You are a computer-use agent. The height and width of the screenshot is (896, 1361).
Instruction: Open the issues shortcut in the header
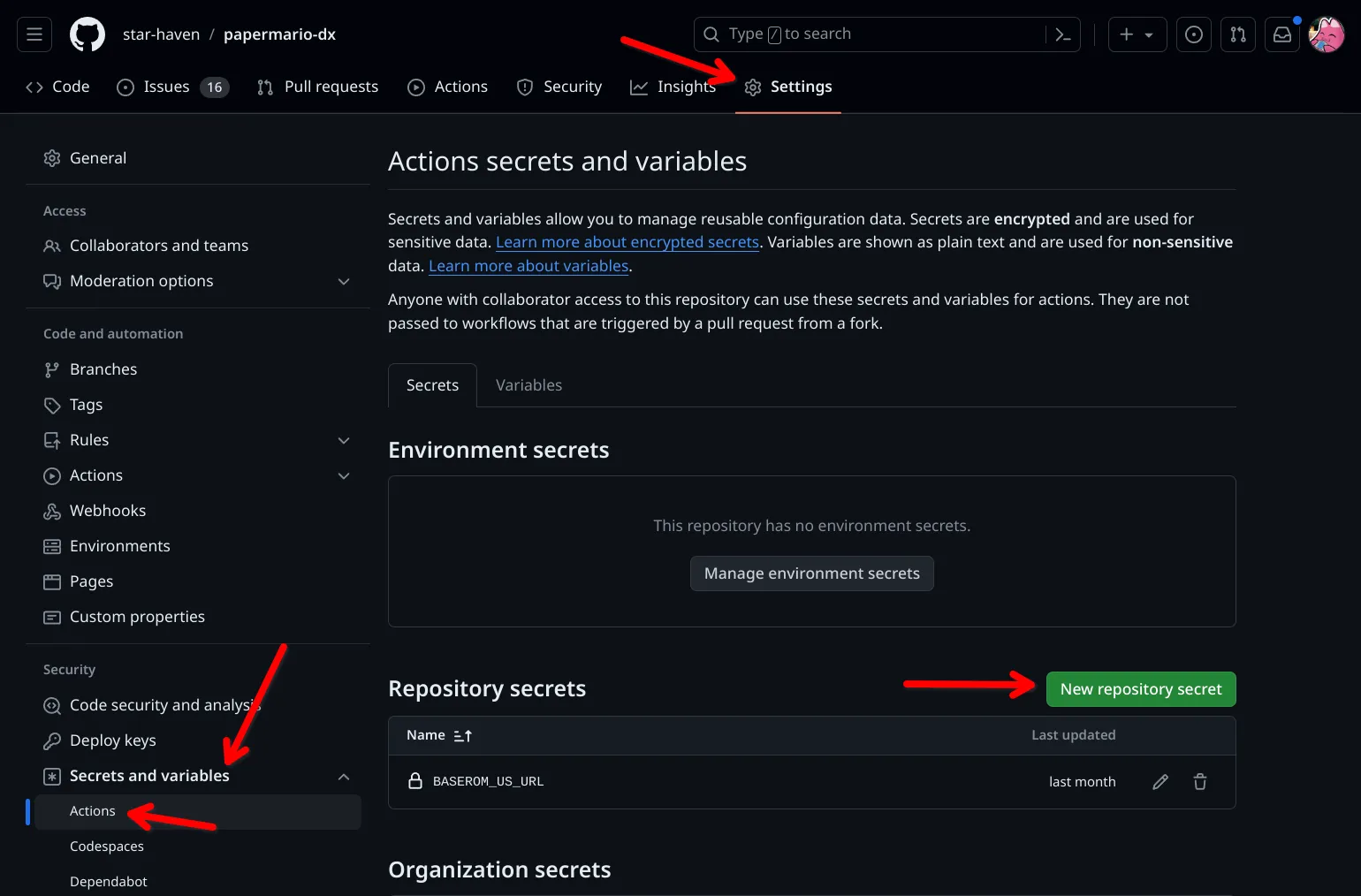[x=1193, y=34]
